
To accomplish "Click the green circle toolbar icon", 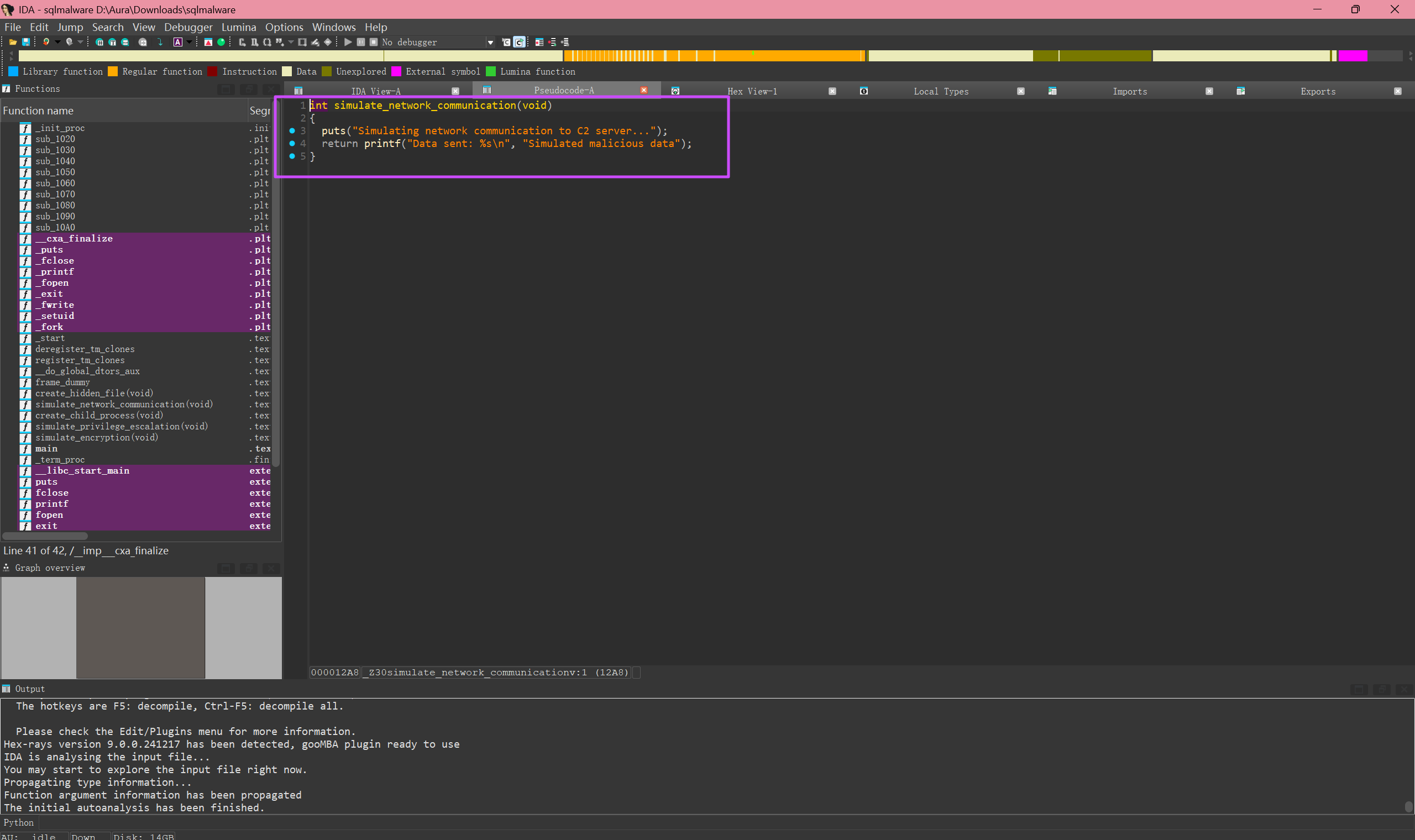I will pos(221,42).
